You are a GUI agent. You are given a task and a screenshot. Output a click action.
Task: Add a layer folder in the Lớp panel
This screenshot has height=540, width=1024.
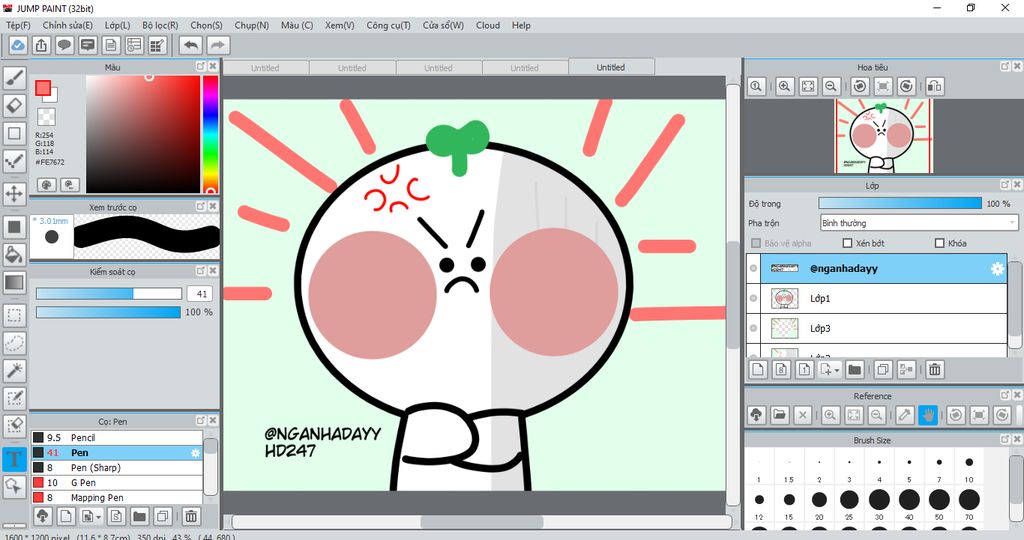(x=854, y=370)
